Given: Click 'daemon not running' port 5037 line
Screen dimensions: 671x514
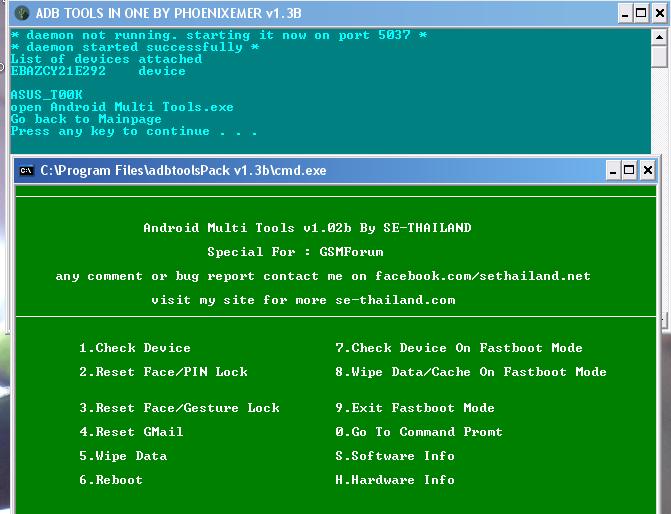Looking at the screenshot, I should 219,35.
